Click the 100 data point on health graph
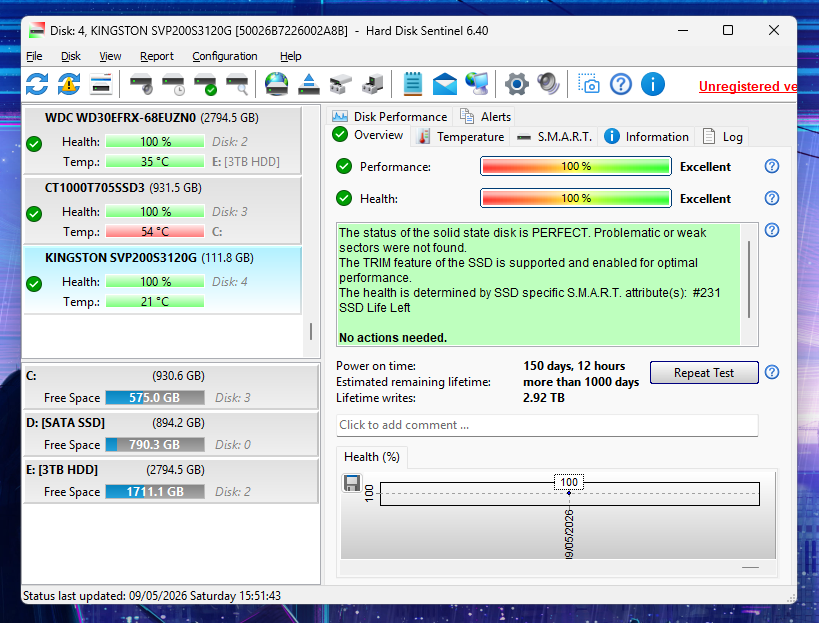 point(569,492)
